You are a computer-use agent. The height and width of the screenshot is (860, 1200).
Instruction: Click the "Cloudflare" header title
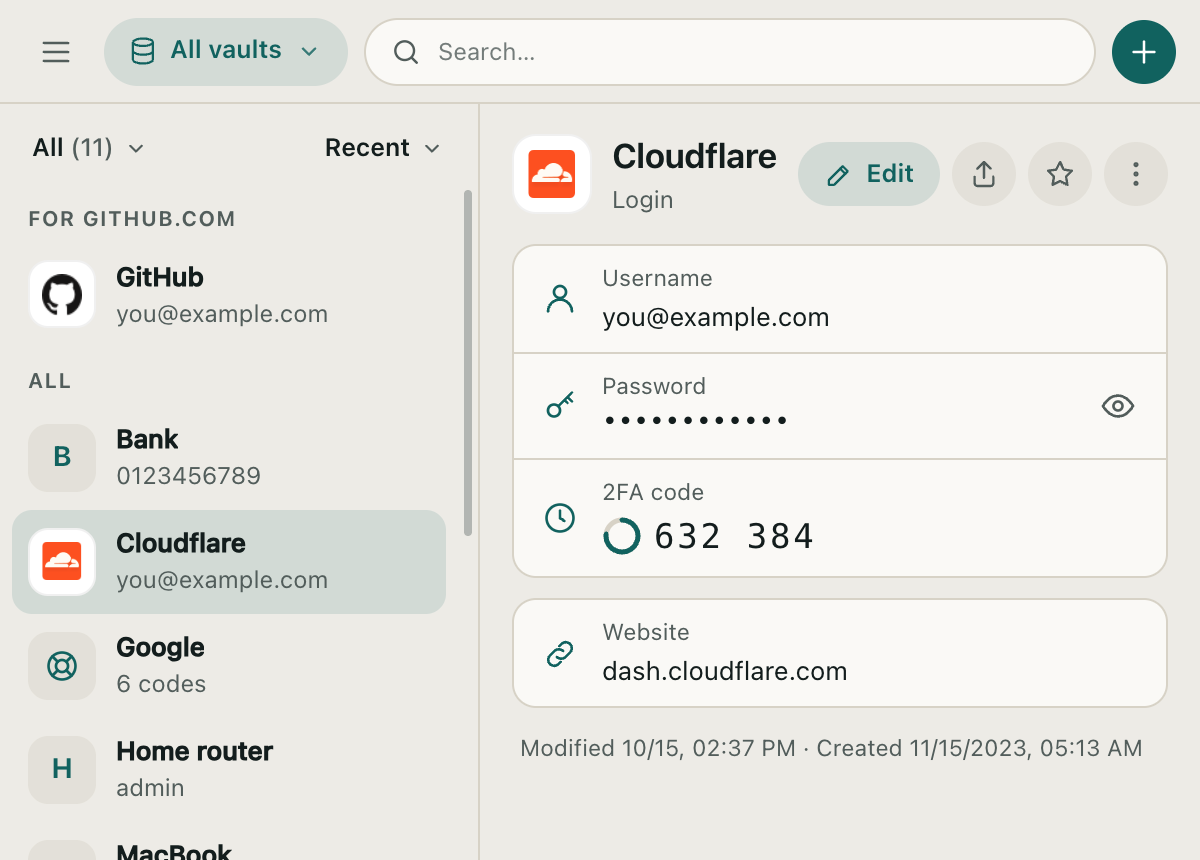694,156
